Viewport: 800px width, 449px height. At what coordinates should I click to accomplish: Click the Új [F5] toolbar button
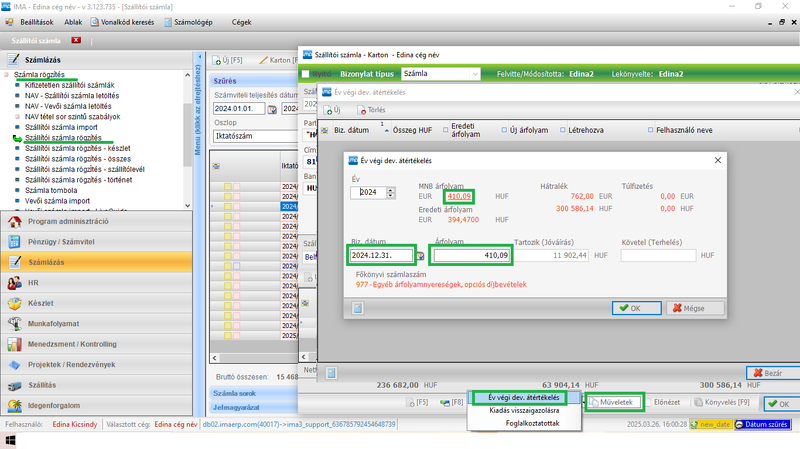(228, 60)
